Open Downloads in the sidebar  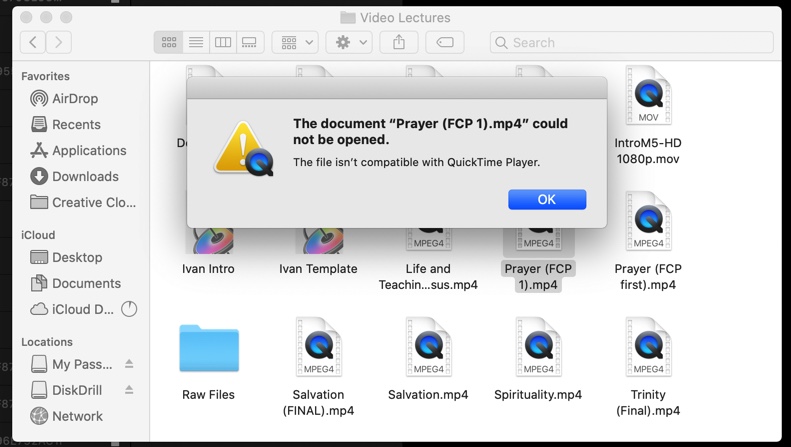[75, 177]
